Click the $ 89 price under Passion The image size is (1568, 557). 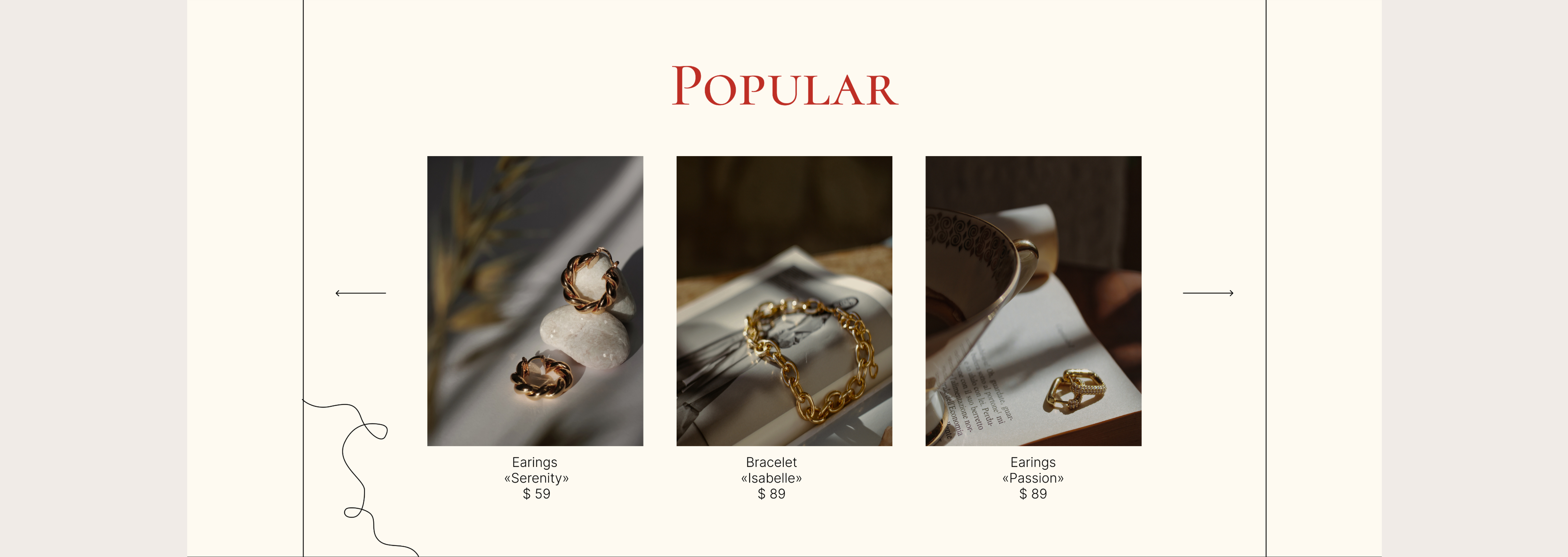[1033, 494]
